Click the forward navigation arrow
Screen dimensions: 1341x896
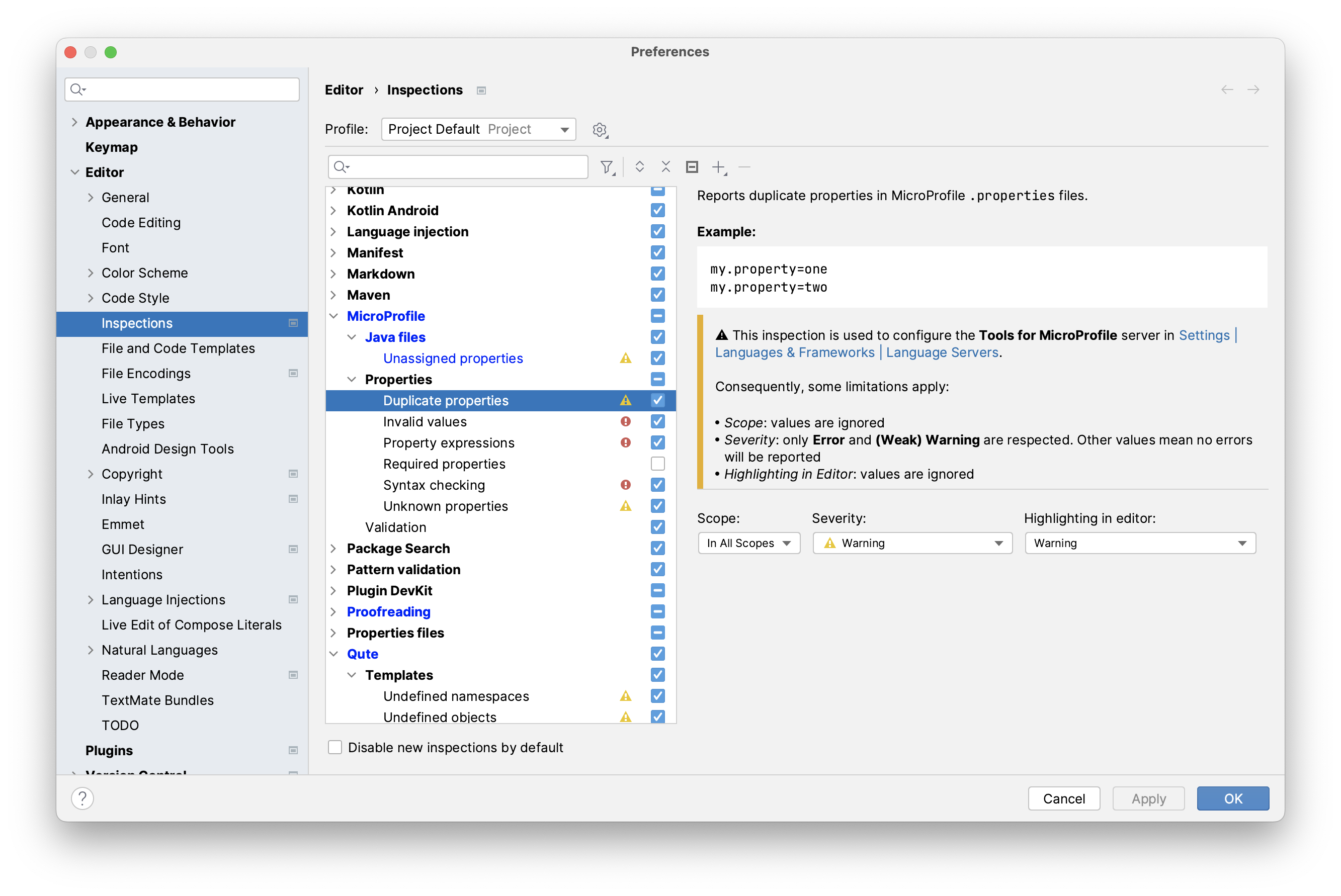[x=1253, y=89]
